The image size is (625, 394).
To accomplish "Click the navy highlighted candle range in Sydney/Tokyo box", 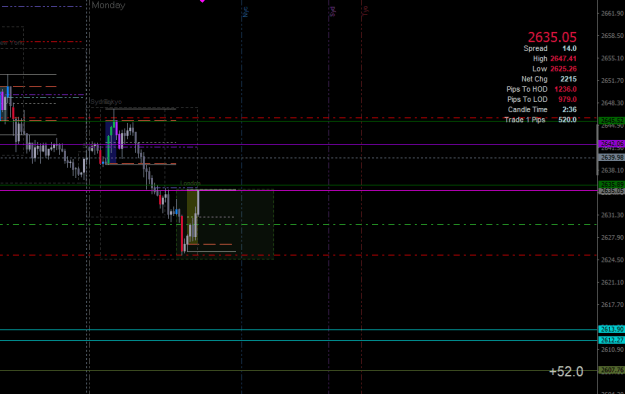I will tap(111, 142).
